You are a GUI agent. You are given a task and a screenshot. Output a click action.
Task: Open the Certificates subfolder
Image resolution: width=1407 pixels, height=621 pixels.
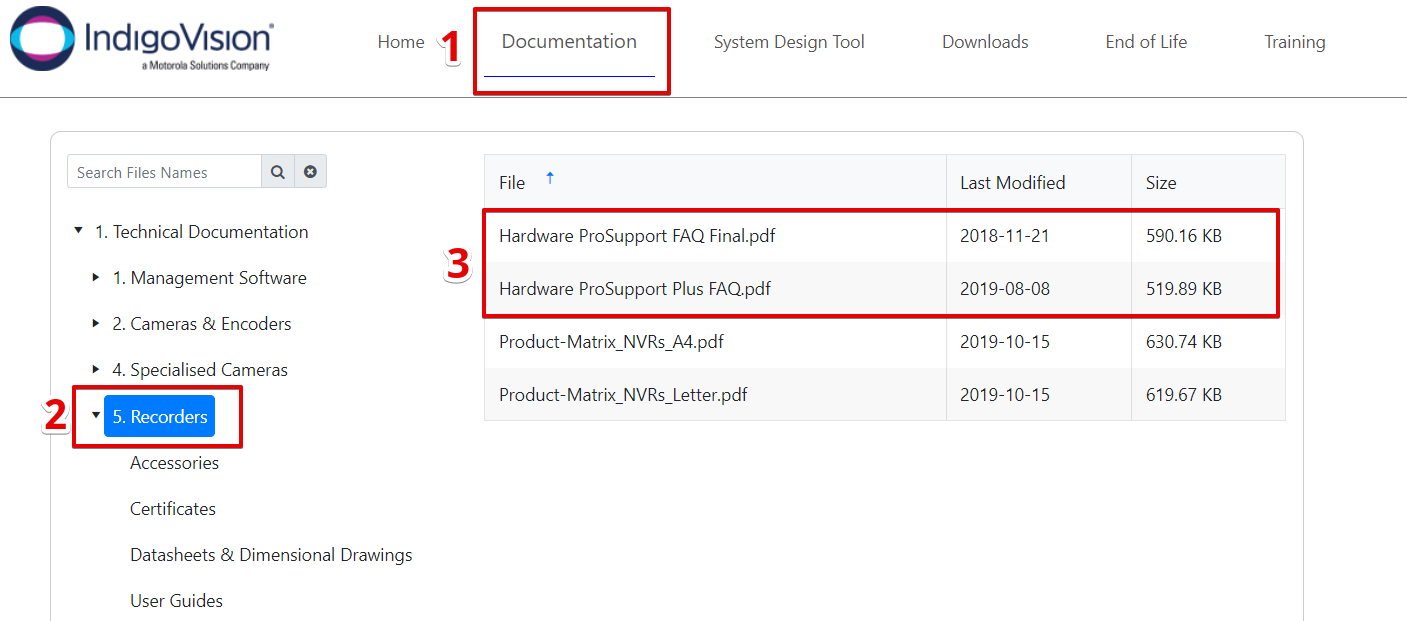pos(173,509)
